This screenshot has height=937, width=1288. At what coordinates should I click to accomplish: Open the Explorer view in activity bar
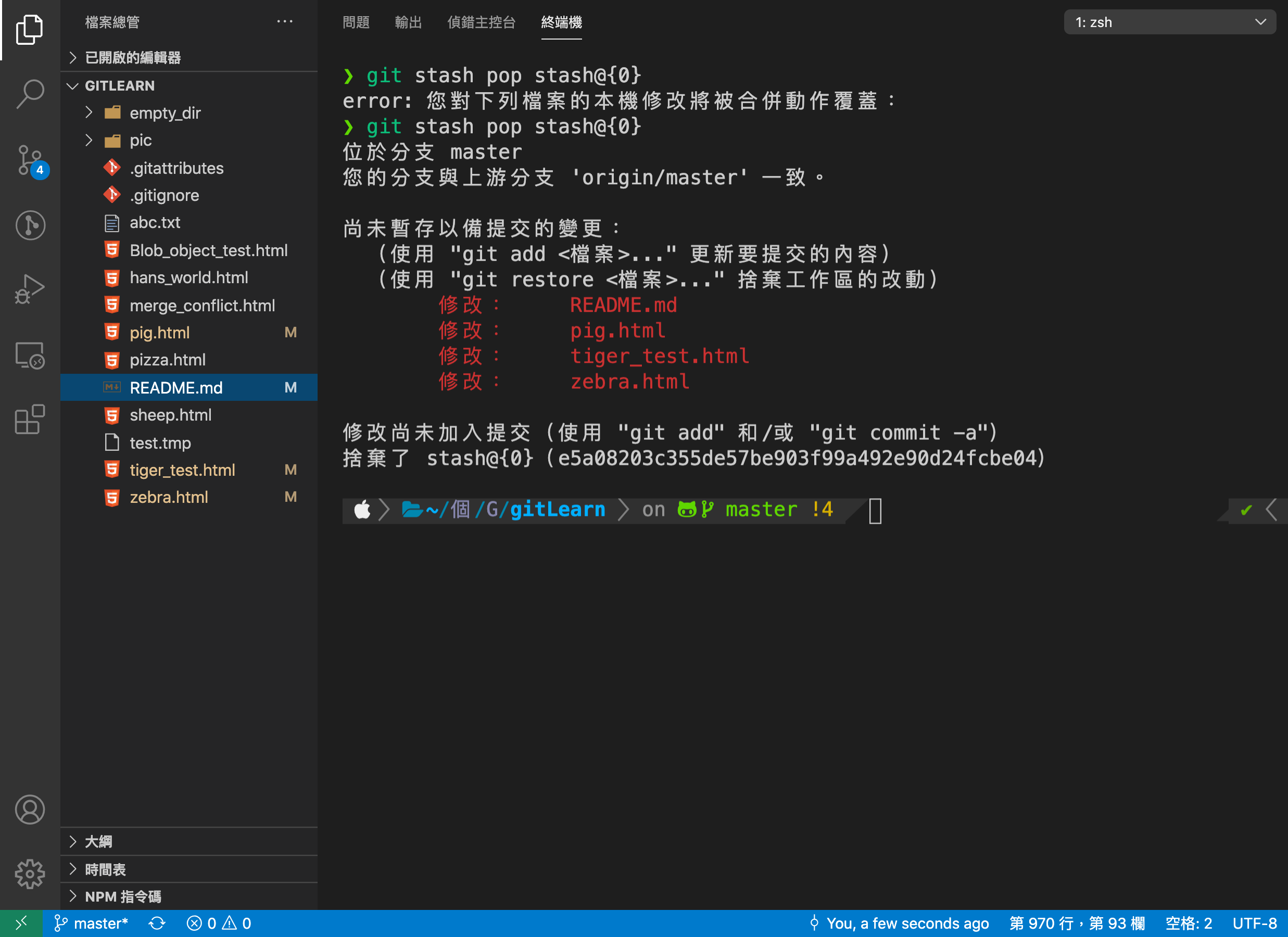tap(30, 30)
